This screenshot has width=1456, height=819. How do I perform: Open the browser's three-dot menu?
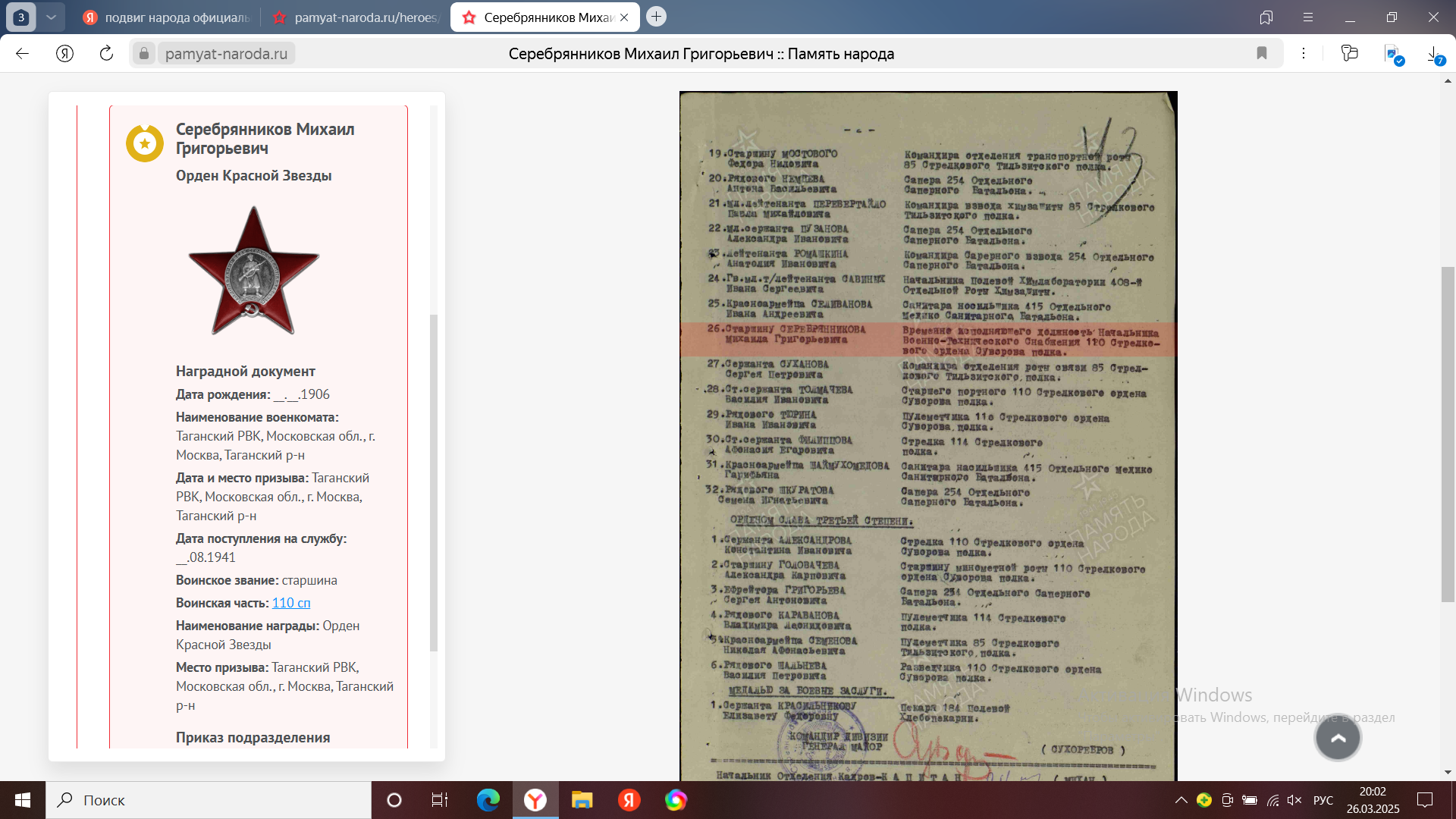click(1304, 53)
